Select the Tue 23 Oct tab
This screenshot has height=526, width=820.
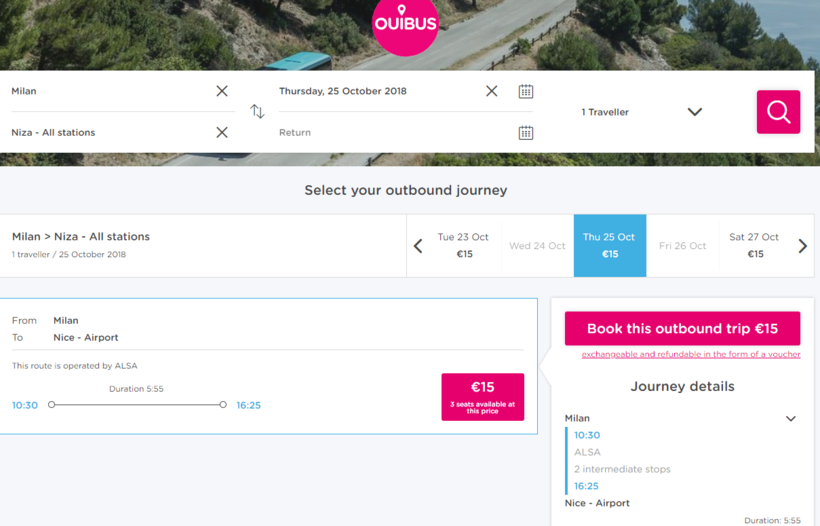click(464, 245)
